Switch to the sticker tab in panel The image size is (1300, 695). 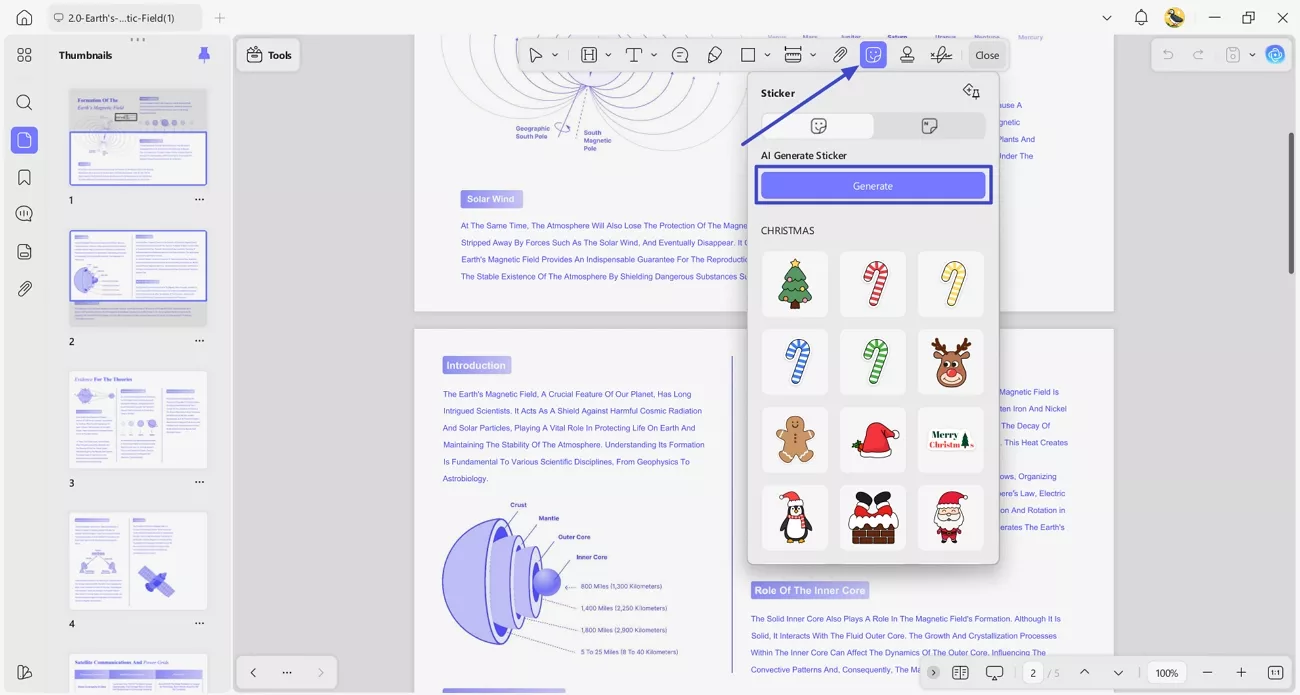pyautogui.click(x=818, y=126)
